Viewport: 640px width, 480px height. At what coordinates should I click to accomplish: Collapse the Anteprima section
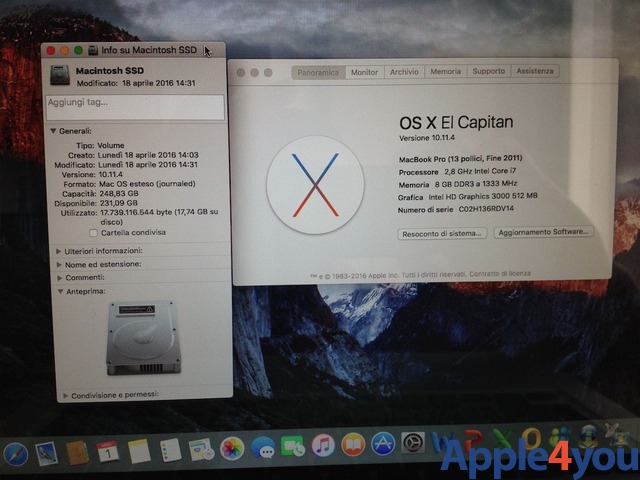click(x=60, y=292)
